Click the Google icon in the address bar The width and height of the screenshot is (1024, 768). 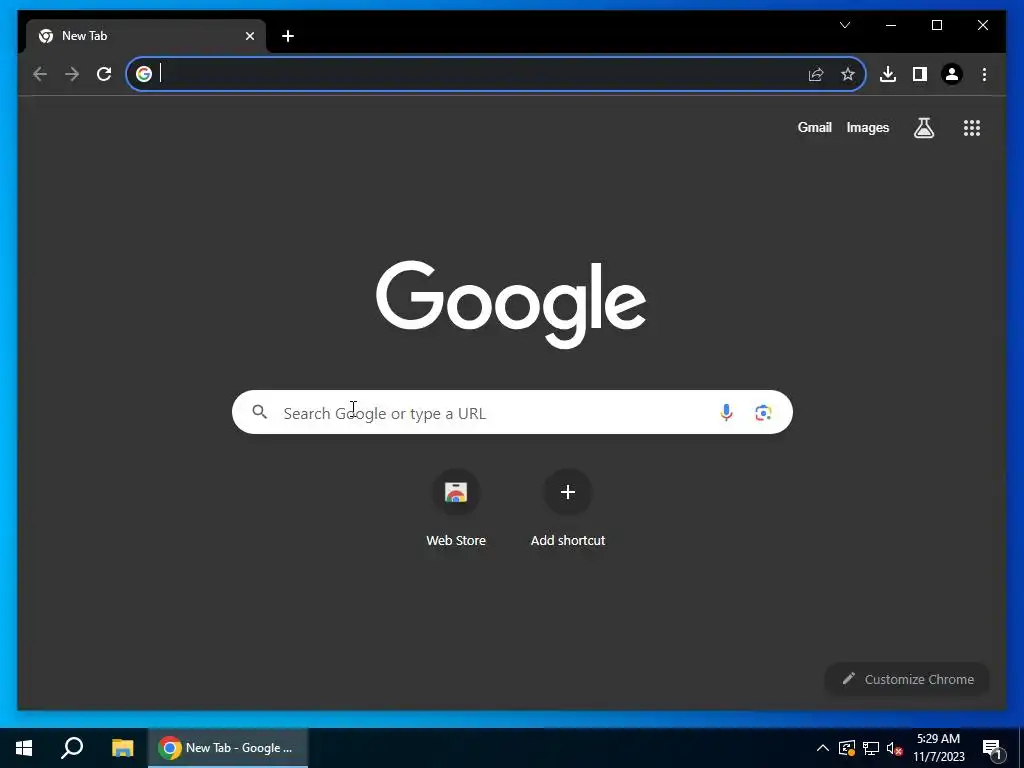tap(144, 74)
